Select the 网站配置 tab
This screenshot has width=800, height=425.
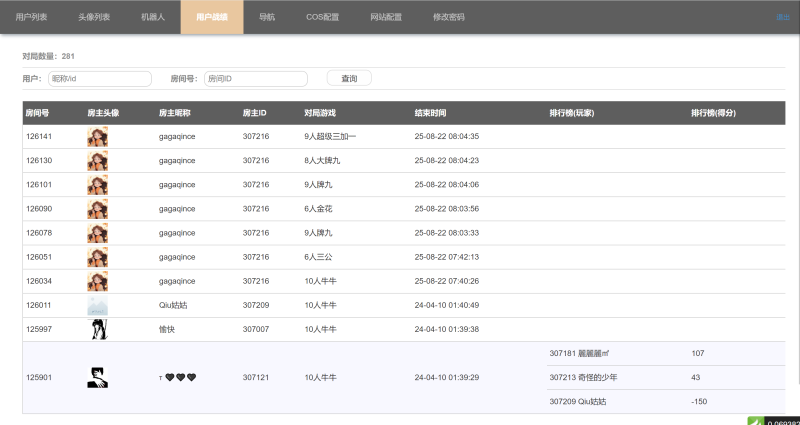click(x=386, y=17)
